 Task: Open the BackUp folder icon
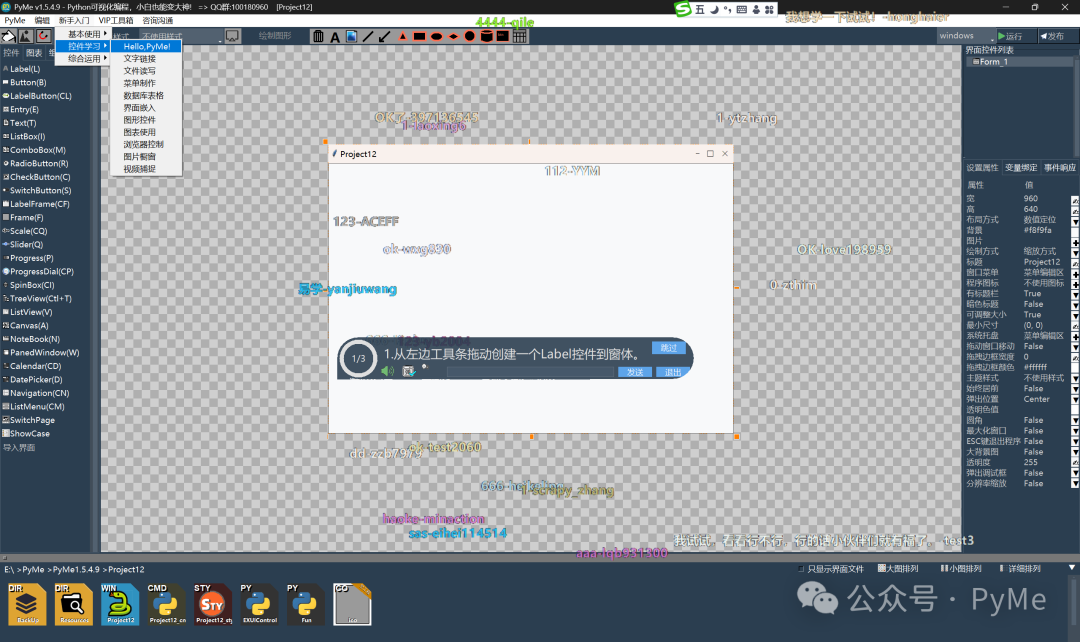pos(28,605)
